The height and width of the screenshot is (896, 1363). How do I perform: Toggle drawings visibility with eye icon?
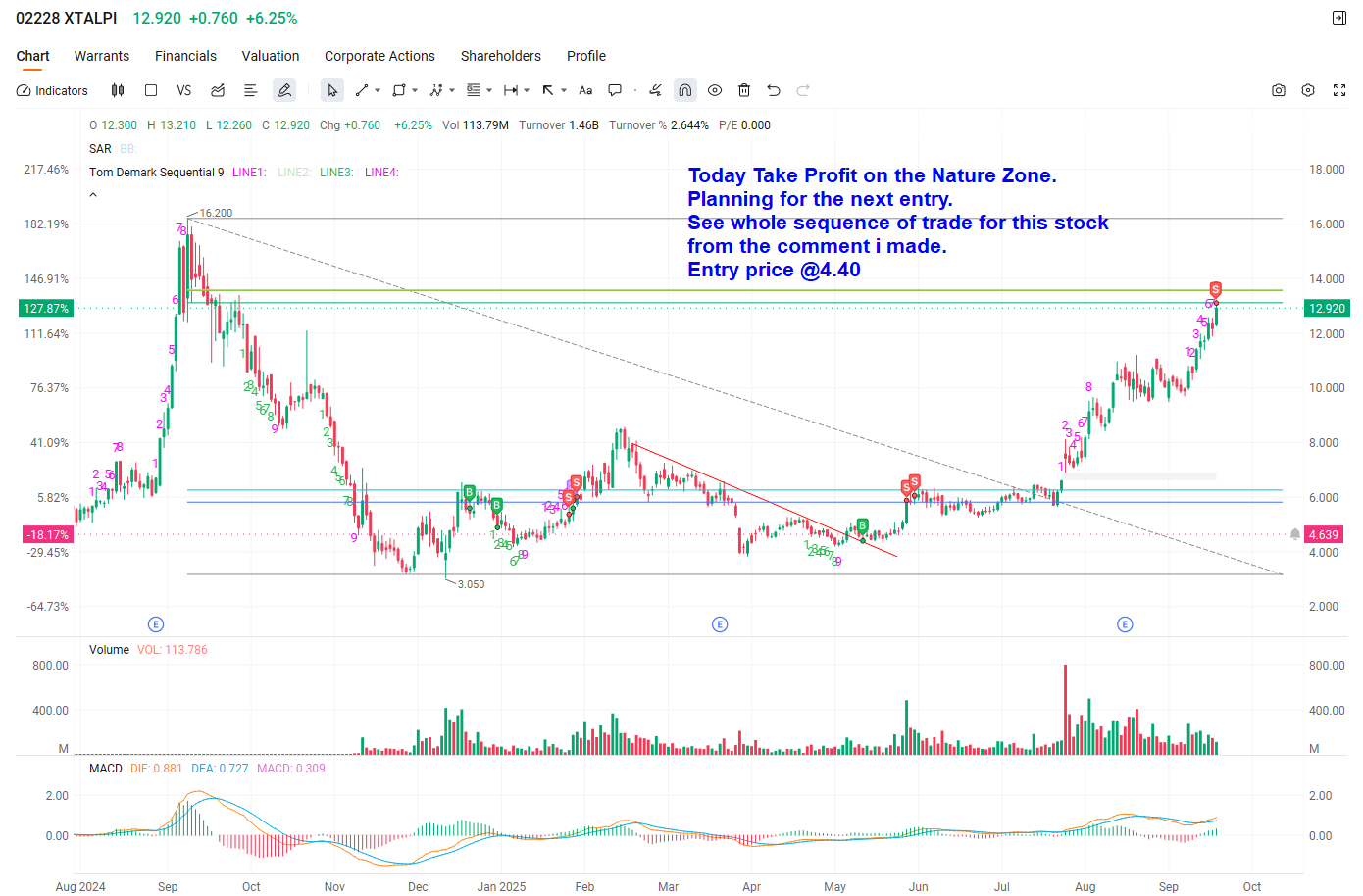click(715, 90)
